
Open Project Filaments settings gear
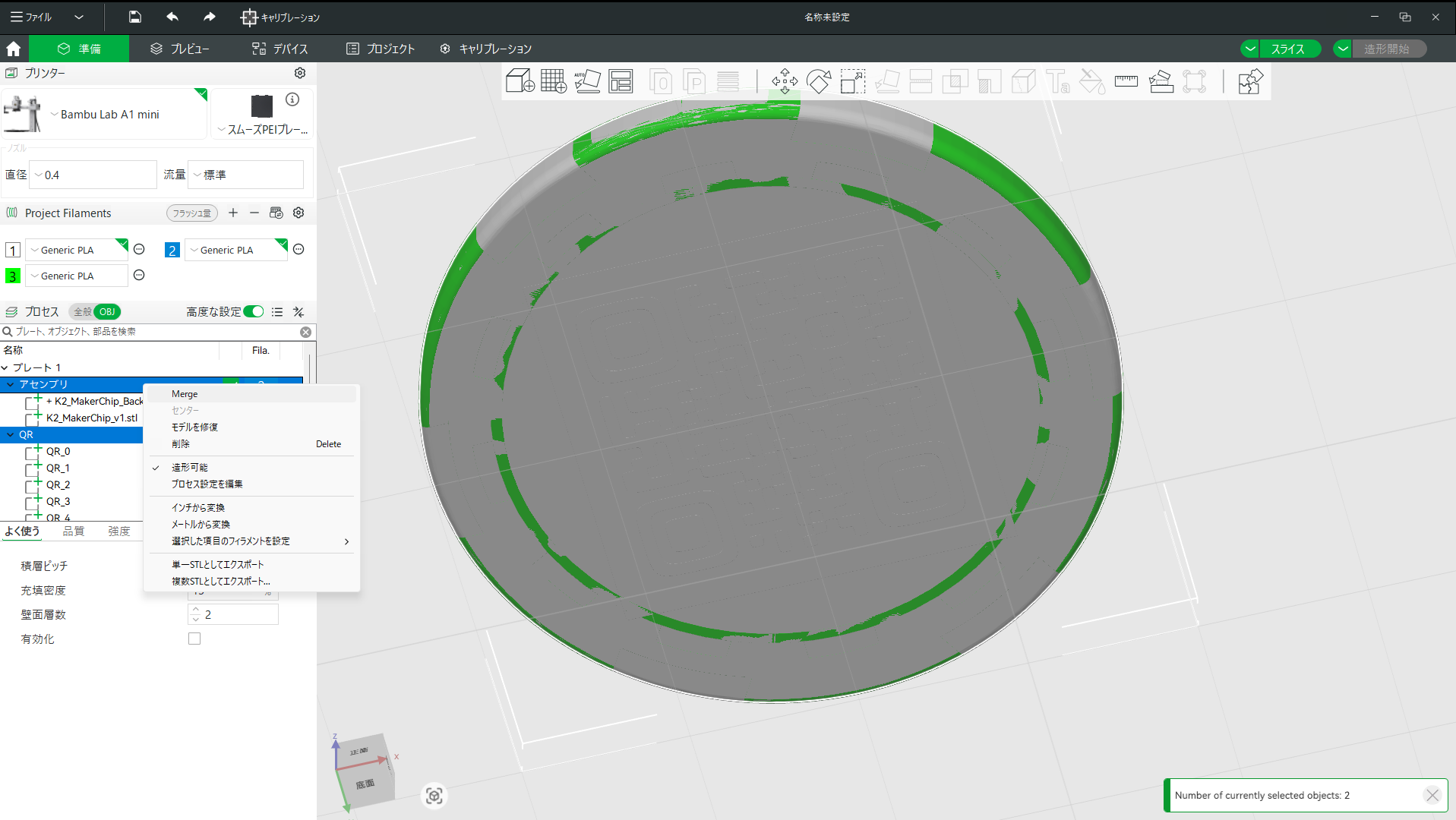click(298, 213)
